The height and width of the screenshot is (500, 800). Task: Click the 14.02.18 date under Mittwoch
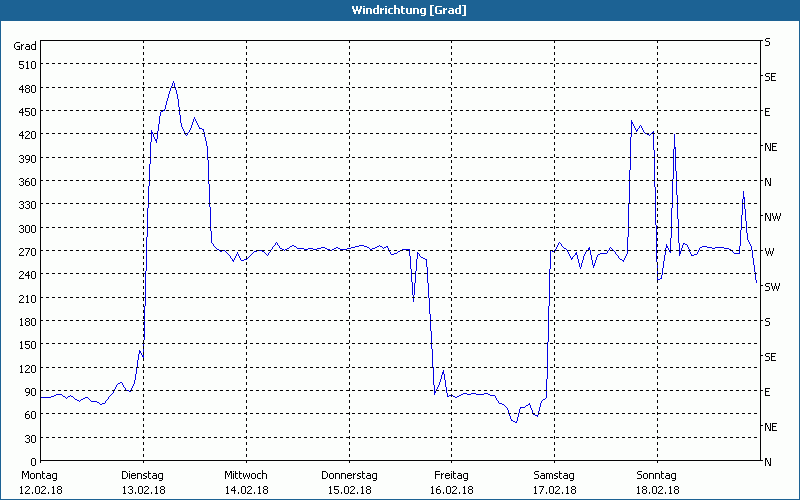[246, 490]
